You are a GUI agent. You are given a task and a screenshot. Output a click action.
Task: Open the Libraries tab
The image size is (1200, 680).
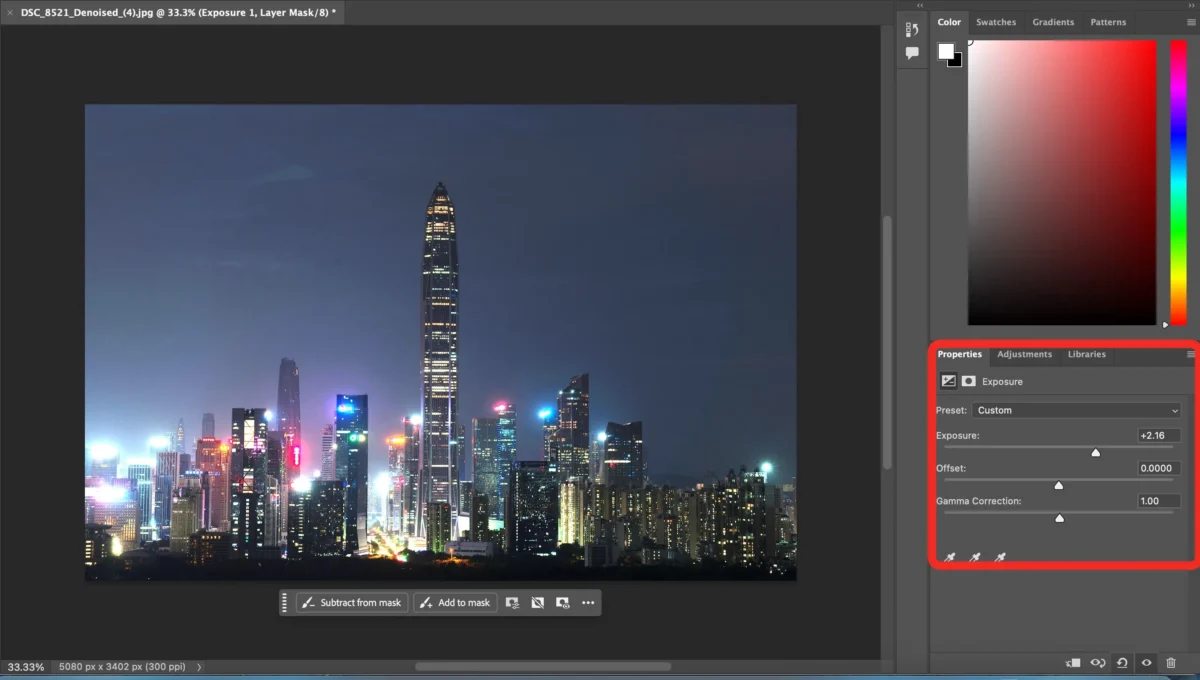coord(1087,355)
